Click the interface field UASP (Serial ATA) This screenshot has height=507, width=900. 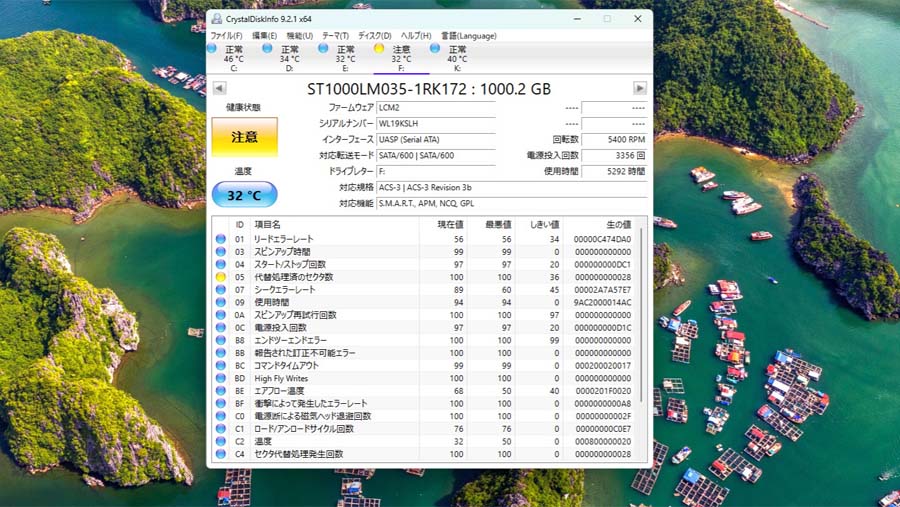[436, 140]
